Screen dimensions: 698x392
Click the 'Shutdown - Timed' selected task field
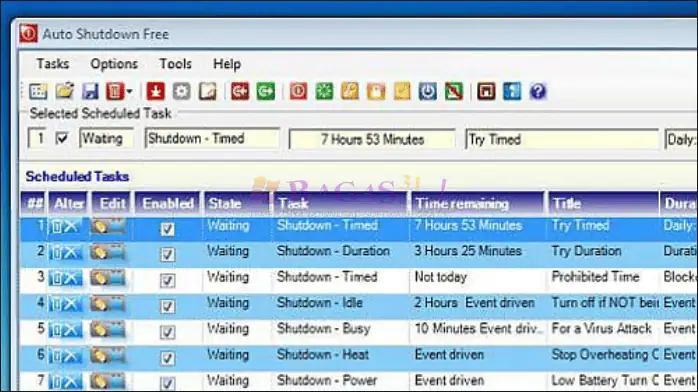[x=212, y=138]
